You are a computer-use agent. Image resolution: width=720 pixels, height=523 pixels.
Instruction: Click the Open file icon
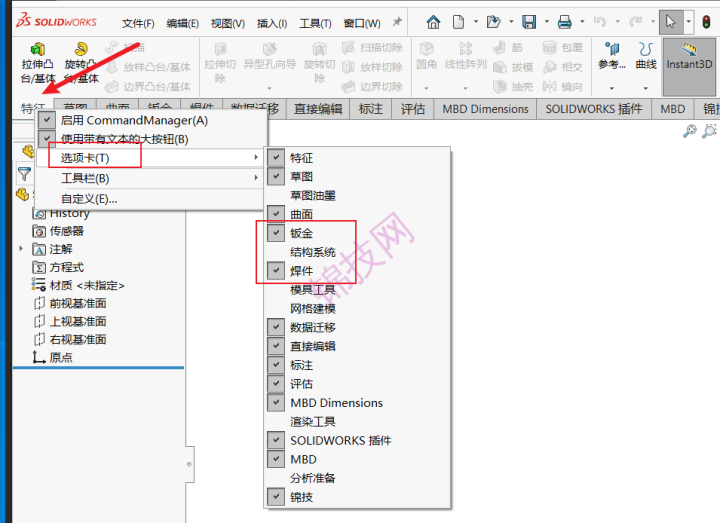tap(494, 22)
